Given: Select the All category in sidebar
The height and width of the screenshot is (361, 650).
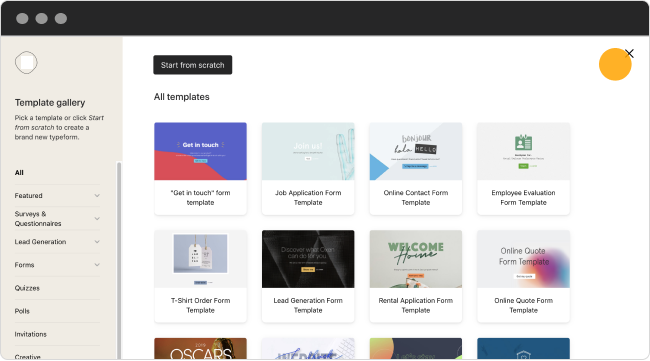Looking at the screenshot, I should pos(19,172).
